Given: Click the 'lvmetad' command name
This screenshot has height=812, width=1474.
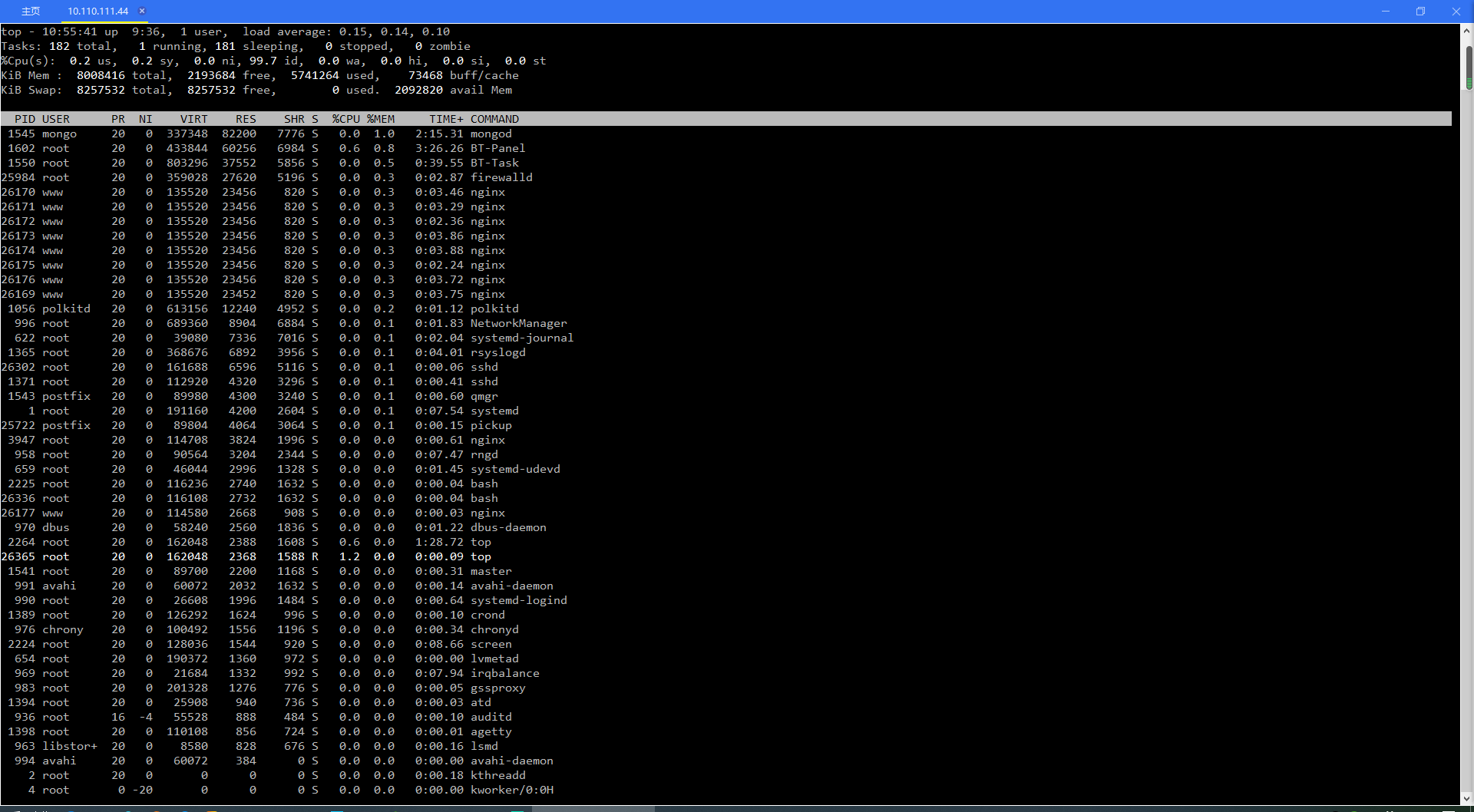Looking at the screenshot, I should 494,659.
